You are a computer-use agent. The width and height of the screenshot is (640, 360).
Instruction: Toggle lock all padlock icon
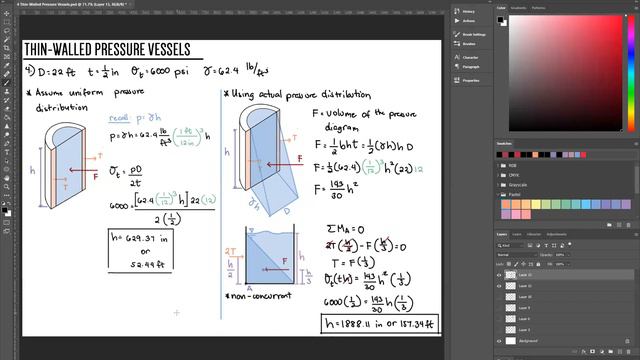point(538,264)
